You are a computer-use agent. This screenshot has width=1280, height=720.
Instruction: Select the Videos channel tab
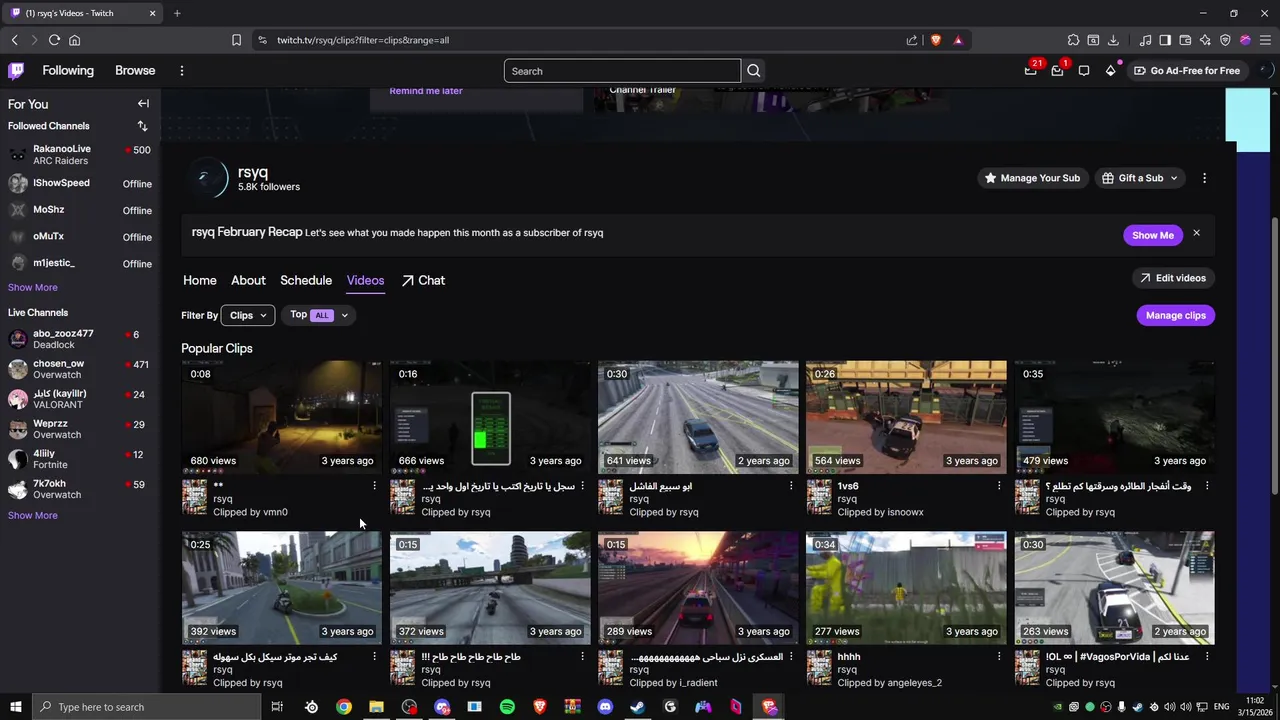[365, 281]
